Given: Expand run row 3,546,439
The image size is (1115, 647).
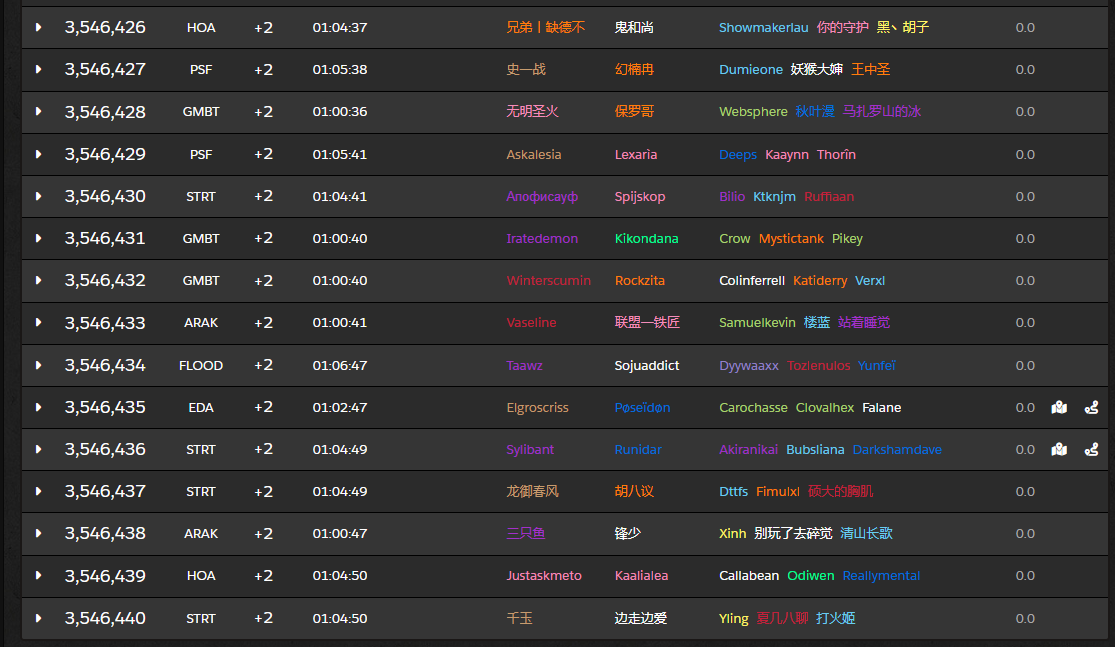Looking at the screenshot, I should tap(38, 576).
